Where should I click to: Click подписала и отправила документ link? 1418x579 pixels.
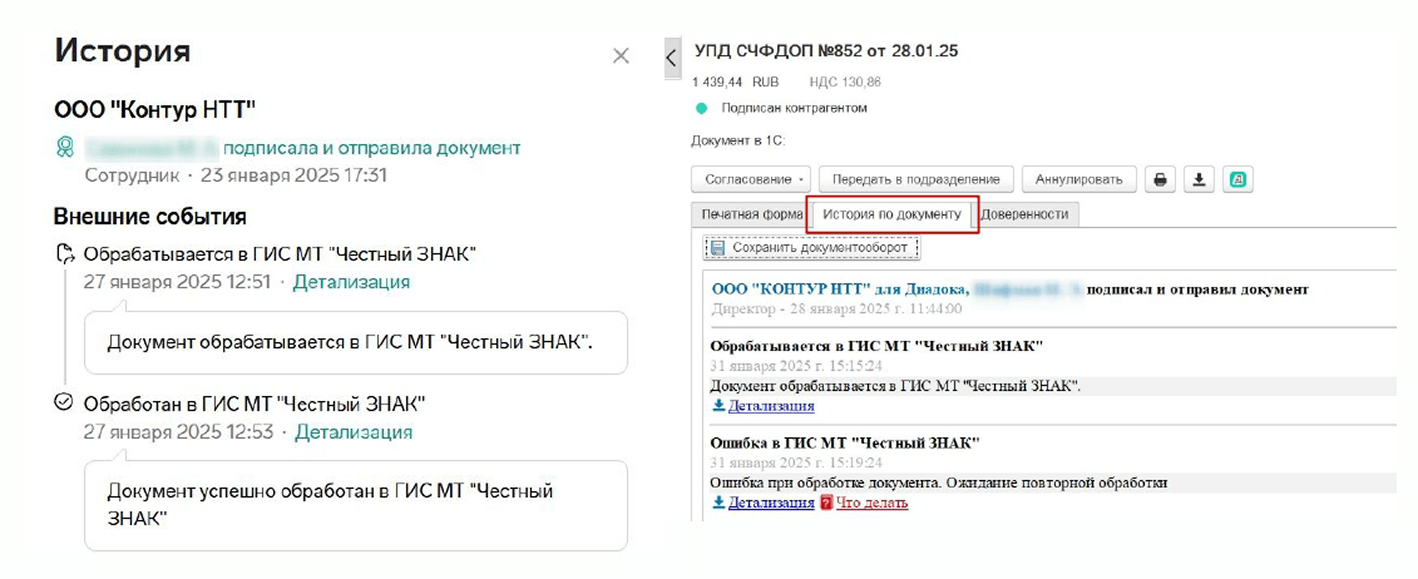point(372,148)
